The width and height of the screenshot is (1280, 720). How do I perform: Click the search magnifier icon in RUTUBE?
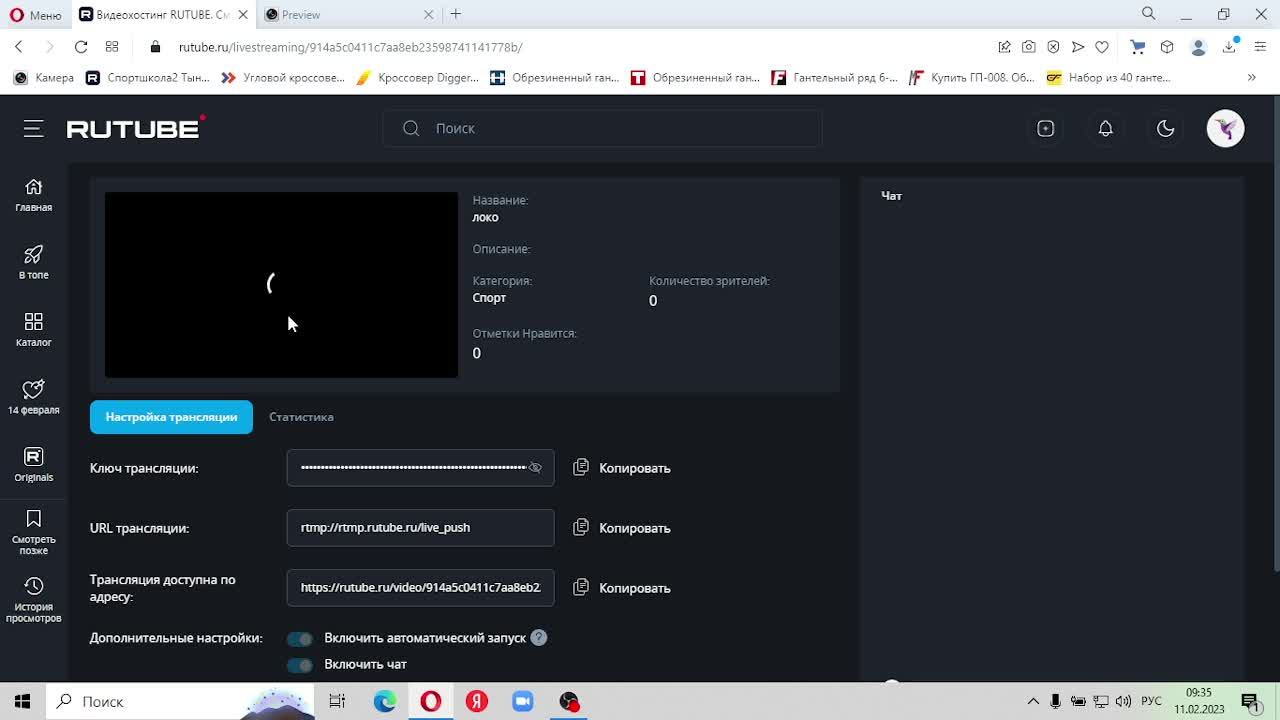[411, 128]
